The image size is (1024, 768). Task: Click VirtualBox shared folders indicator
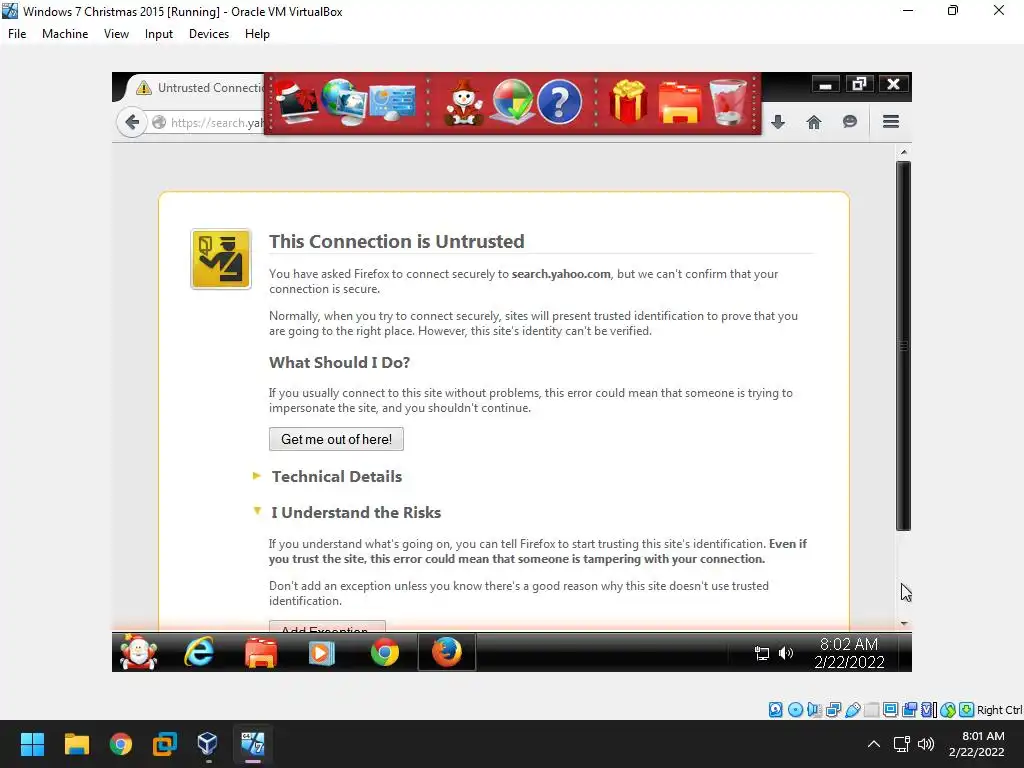871,710
